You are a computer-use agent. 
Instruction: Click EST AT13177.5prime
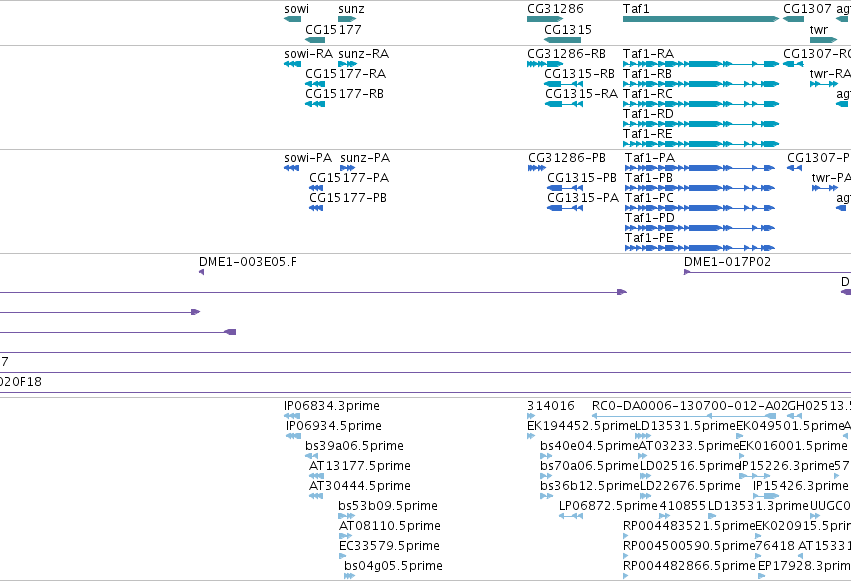coord(316,476)
